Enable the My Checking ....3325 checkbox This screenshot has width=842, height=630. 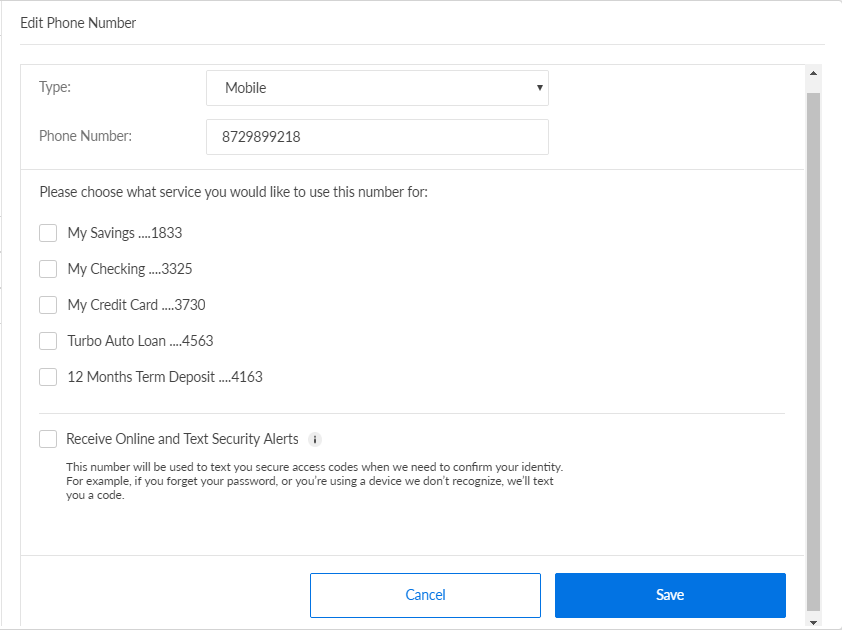48,269
